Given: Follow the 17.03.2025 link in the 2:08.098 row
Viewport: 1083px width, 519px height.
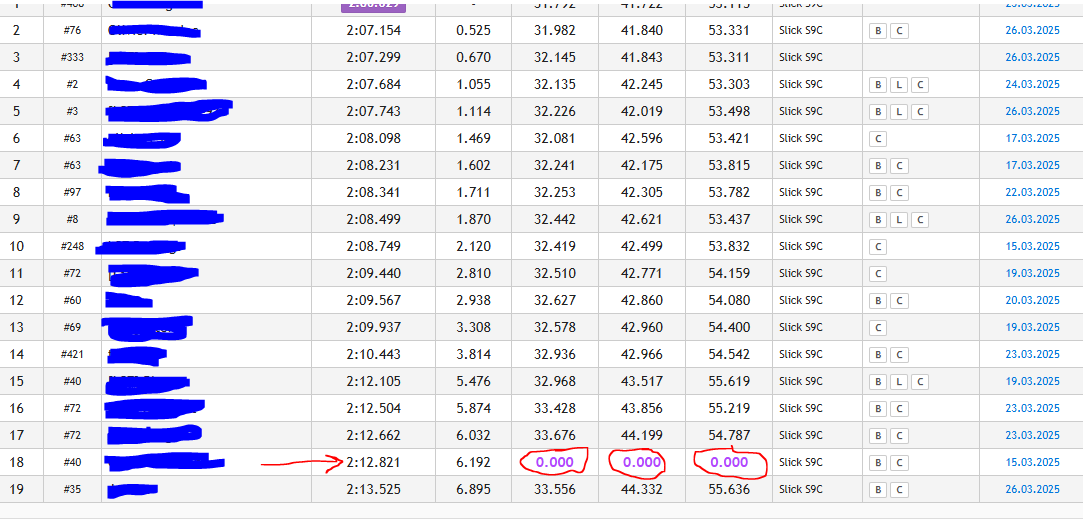Looking at the screenshot, I should [1033, 139].
